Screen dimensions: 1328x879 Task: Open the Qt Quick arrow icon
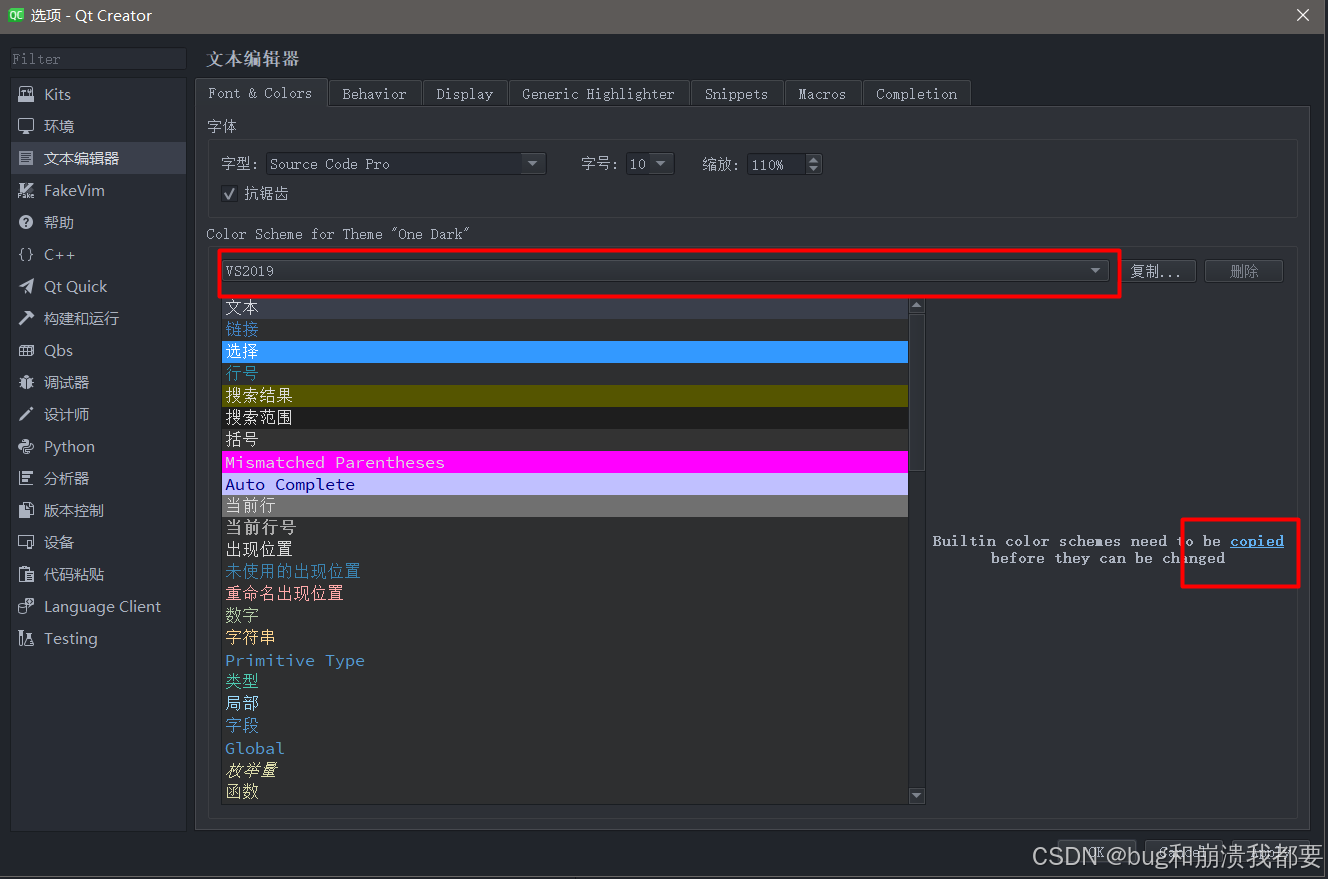pyautogui.click(x=26, y=286)
